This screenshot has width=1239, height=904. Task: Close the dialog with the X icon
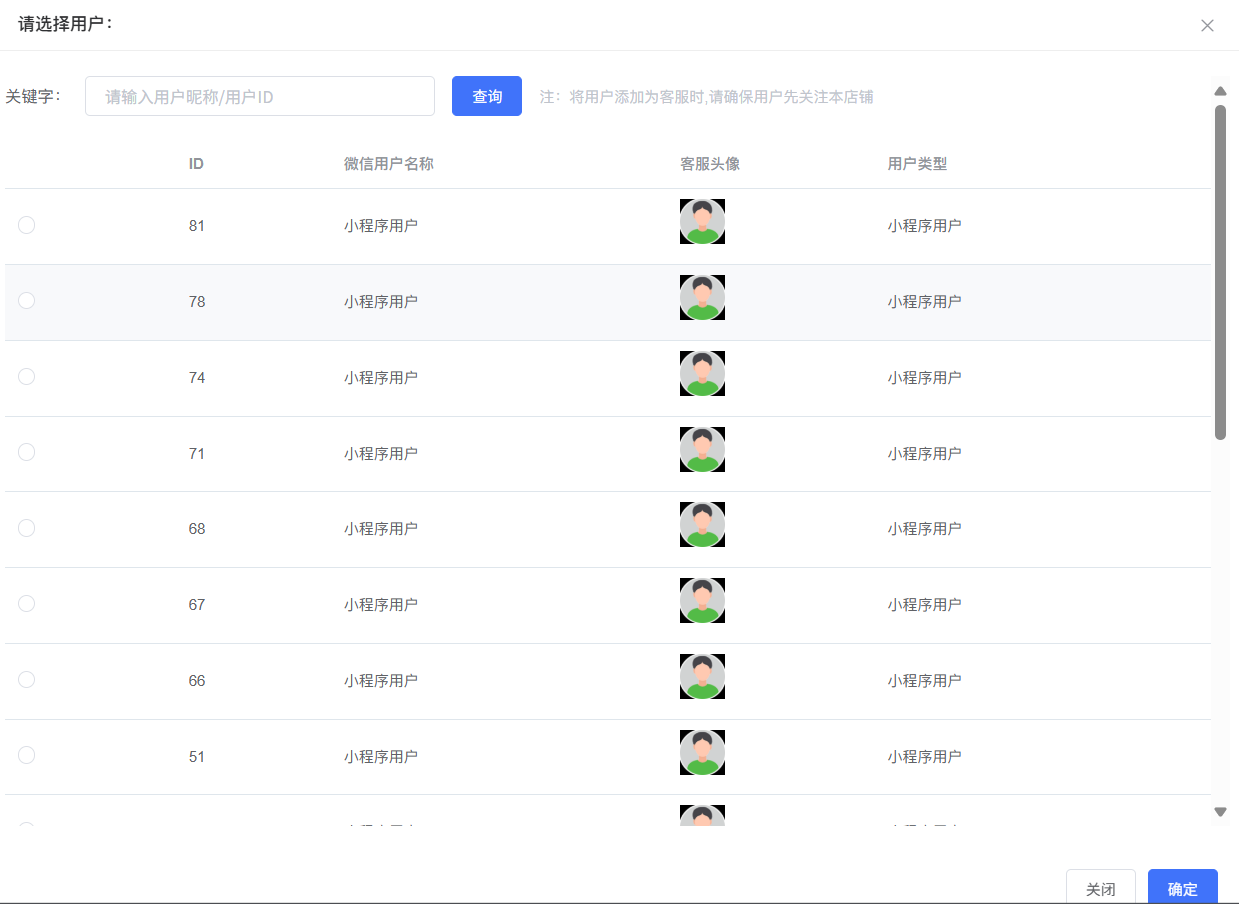pyautogui.click(x=1207, y=26)
